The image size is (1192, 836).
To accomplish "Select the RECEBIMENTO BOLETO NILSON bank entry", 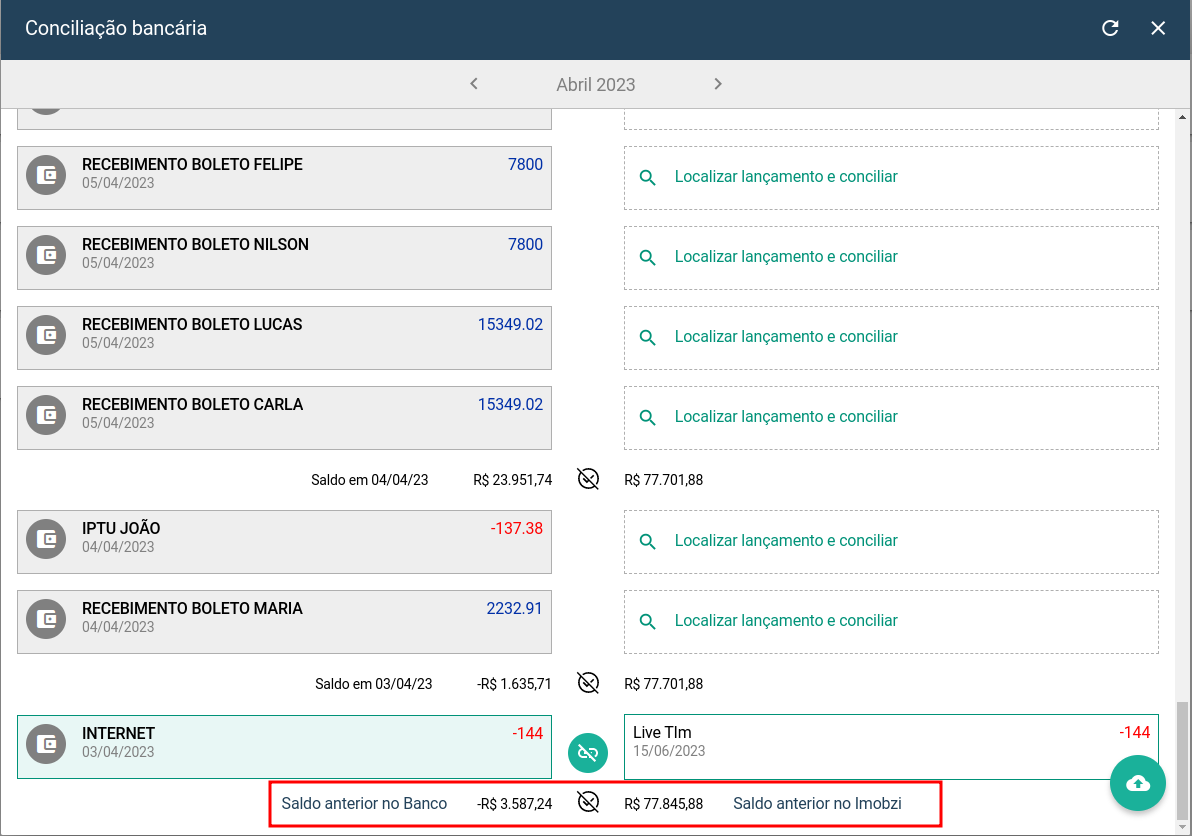I will click(x=284, y=258).
